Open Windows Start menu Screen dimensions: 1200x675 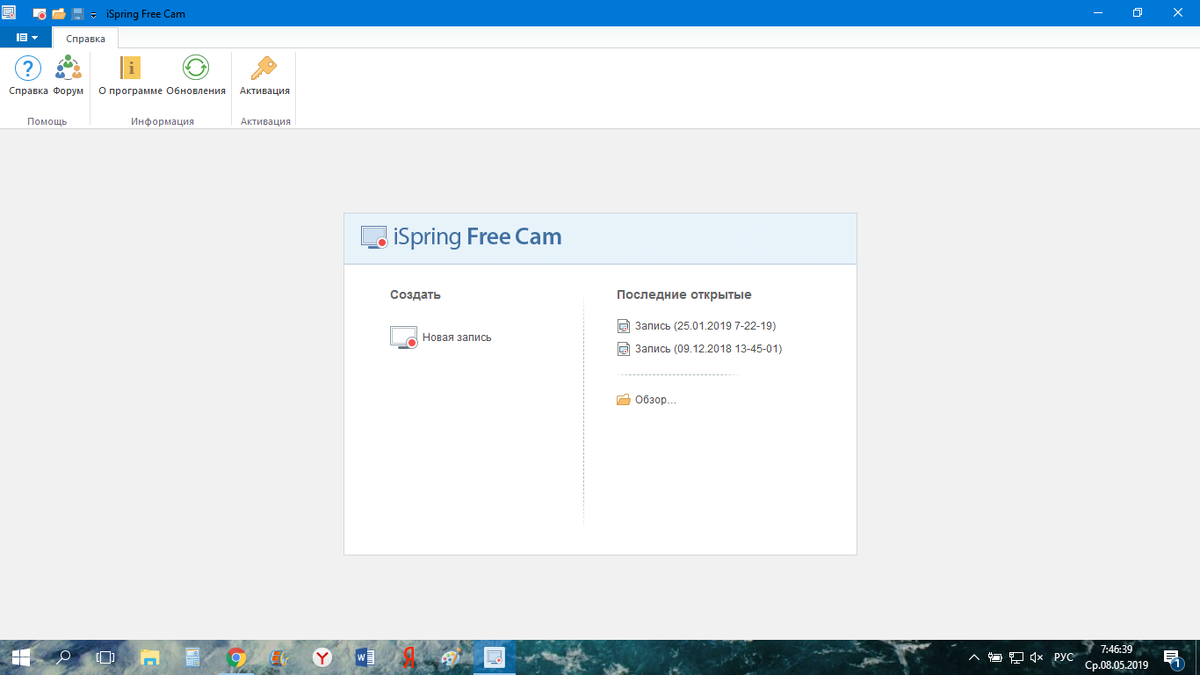(x=20, y=657)
